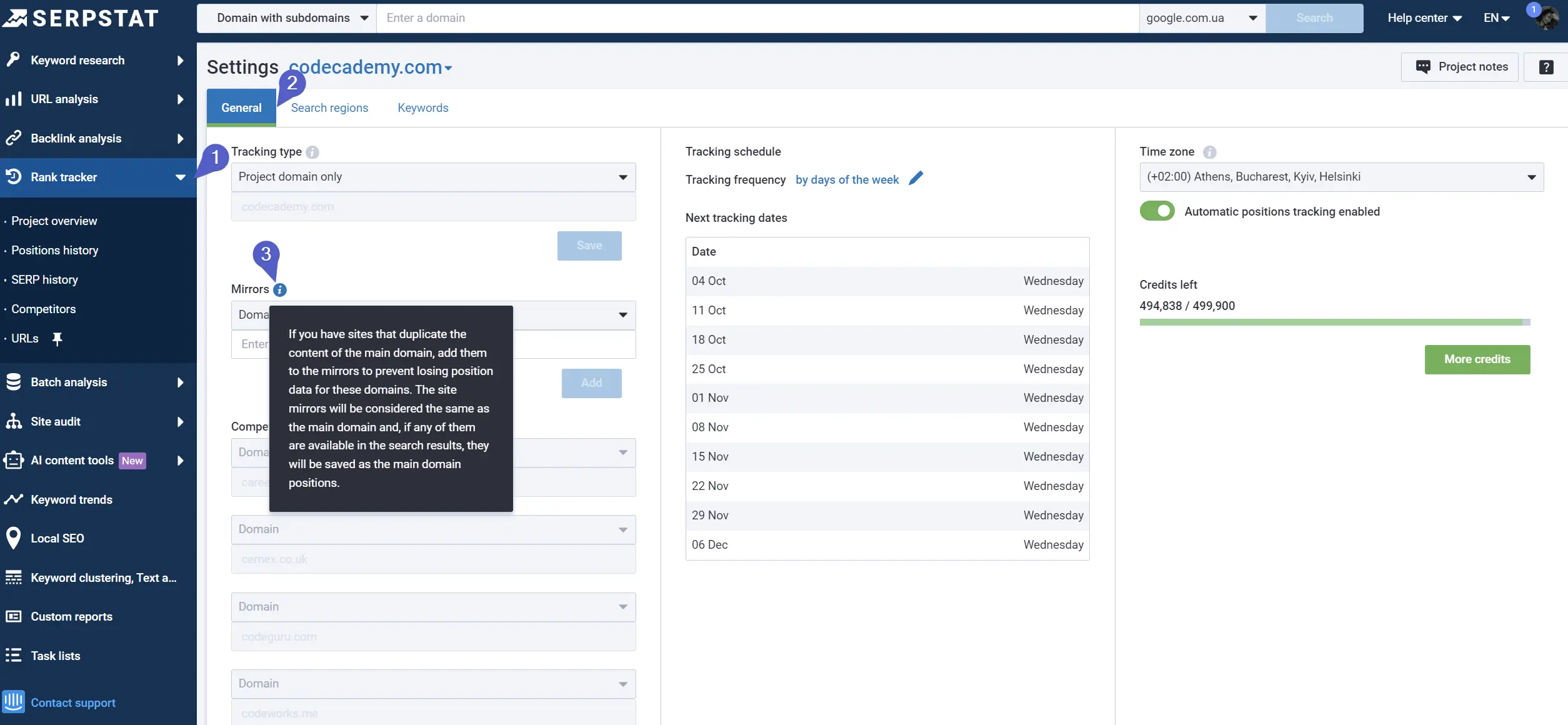
Task: Click the AI content tools robot icon
Action: [x=13, y=460]
